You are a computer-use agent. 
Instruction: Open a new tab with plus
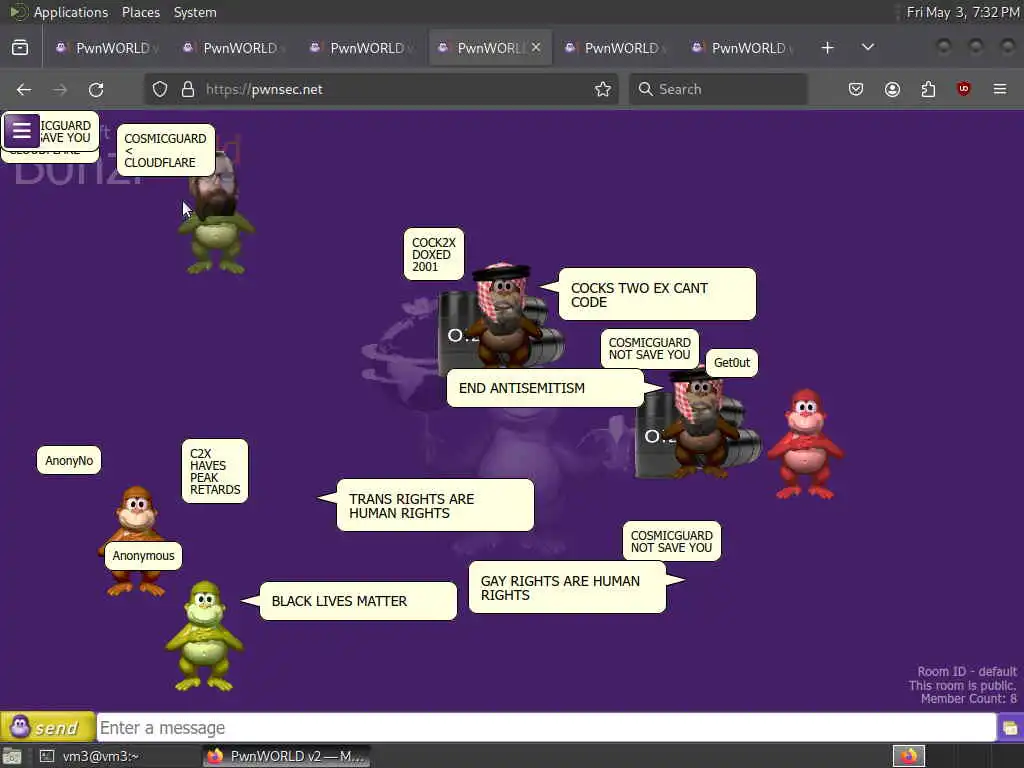click(x=827, y=48)
